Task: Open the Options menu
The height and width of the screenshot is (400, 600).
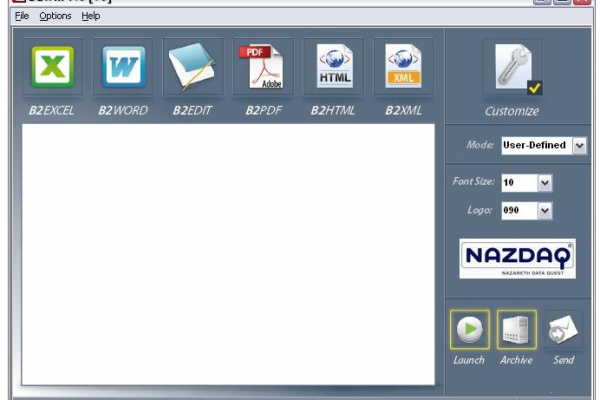Action: 55,16
